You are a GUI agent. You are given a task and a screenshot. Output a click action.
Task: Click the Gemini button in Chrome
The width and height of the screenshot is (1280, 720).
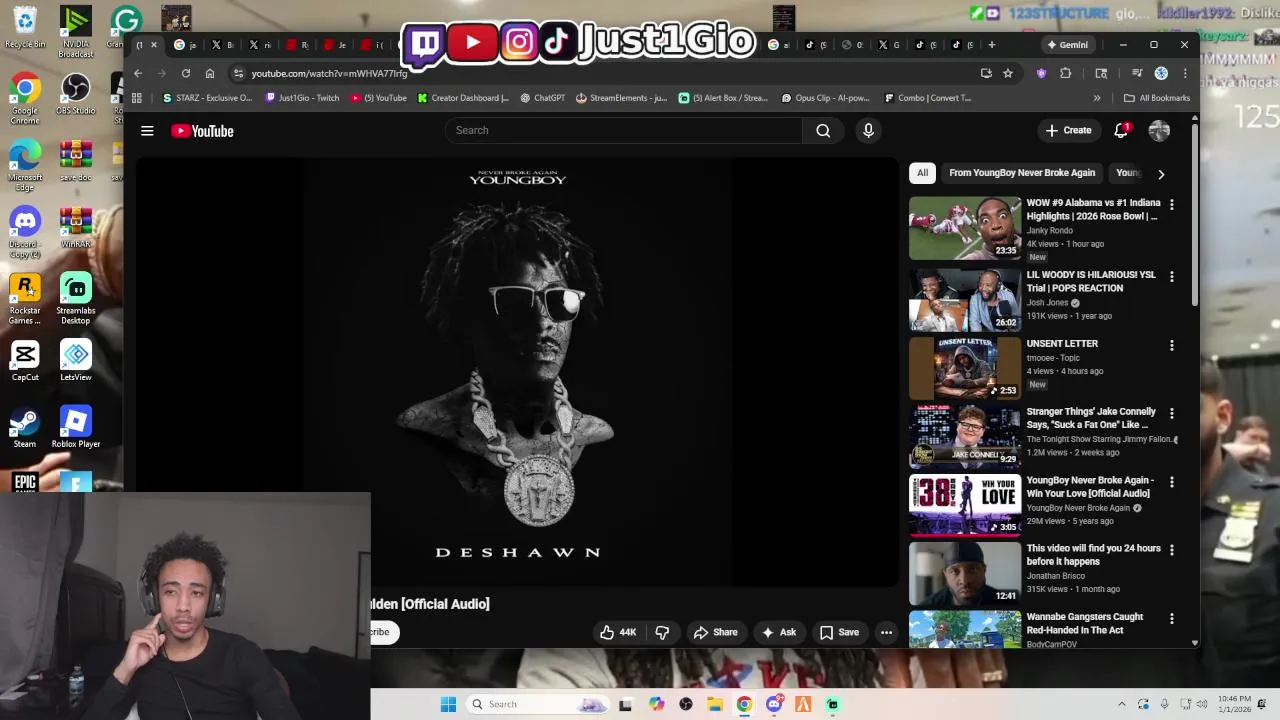point(1067,45)
